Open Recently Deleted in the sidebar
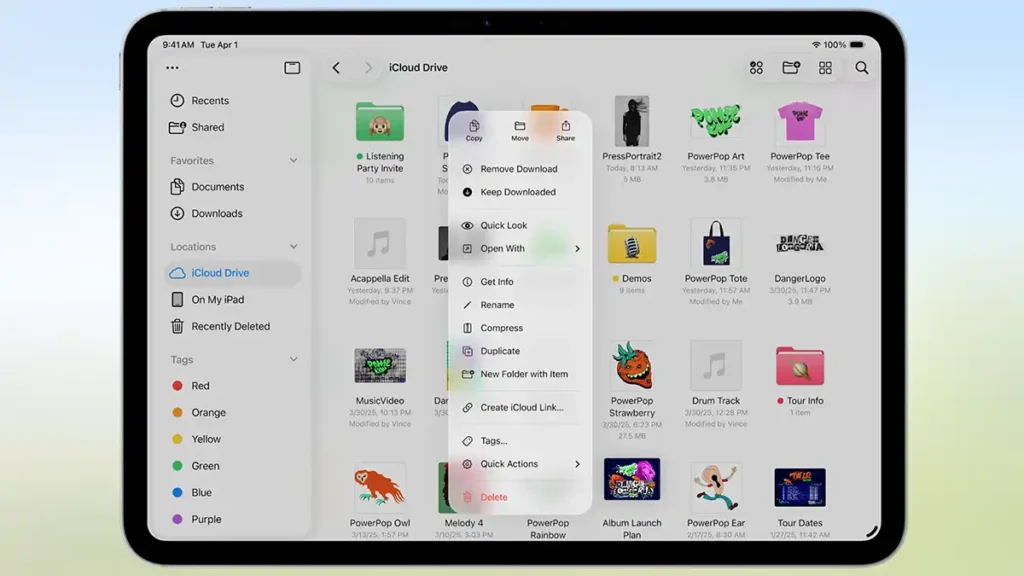The height and width of the screenshot is (576, 1024). [230, 326]
